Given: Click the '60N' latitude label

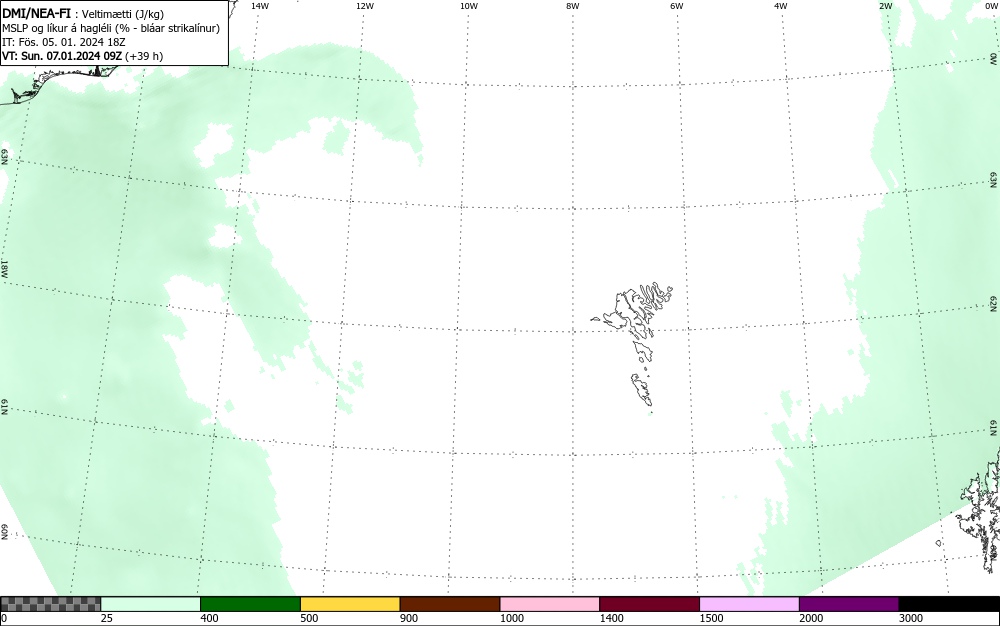Looking at the screenshot, I should point(4,532).
